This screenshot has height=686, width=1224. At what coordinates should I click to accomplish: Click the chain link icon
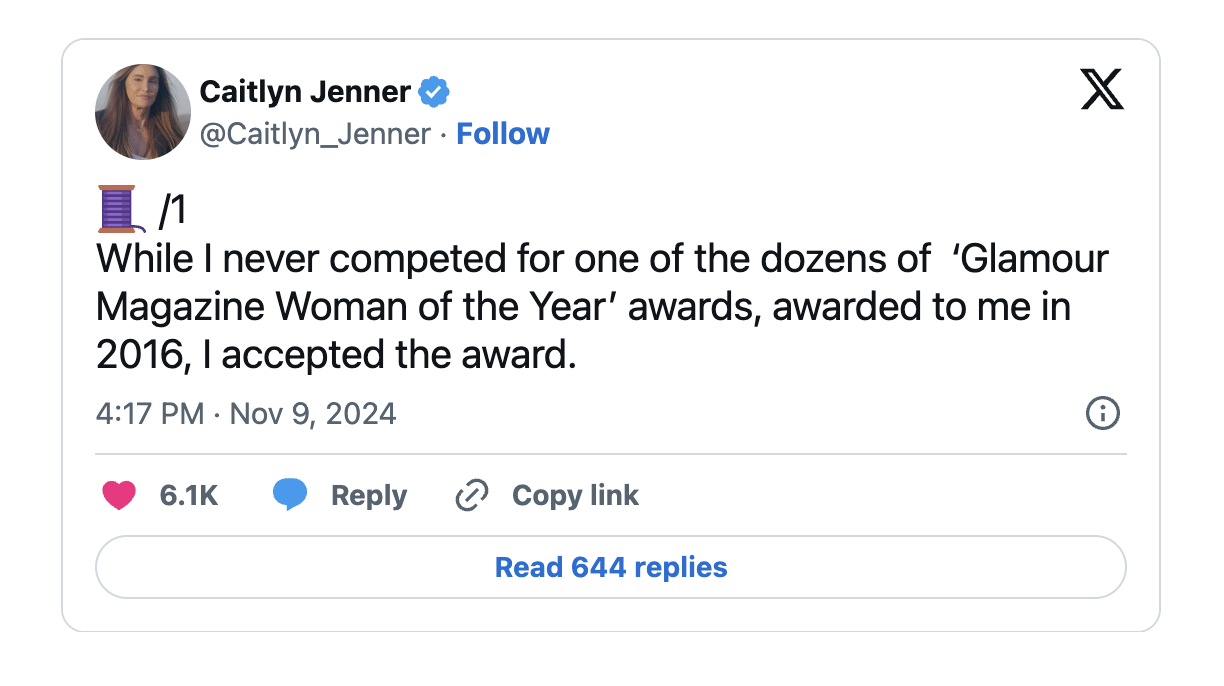coord(471,495)
